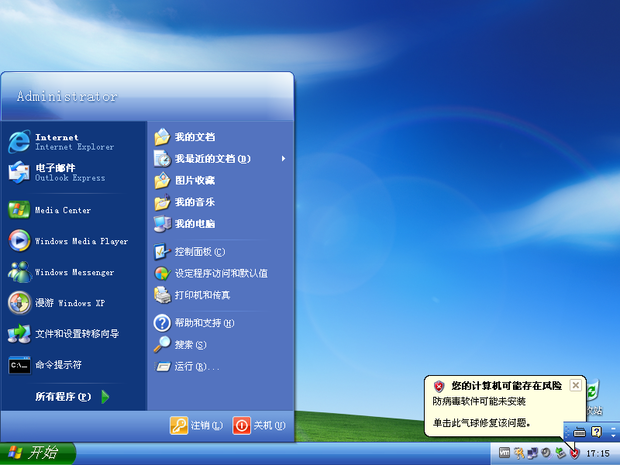The image size is (620, 465).
Task: Open Windows Messenger
Action: click(x=74, y=272)
